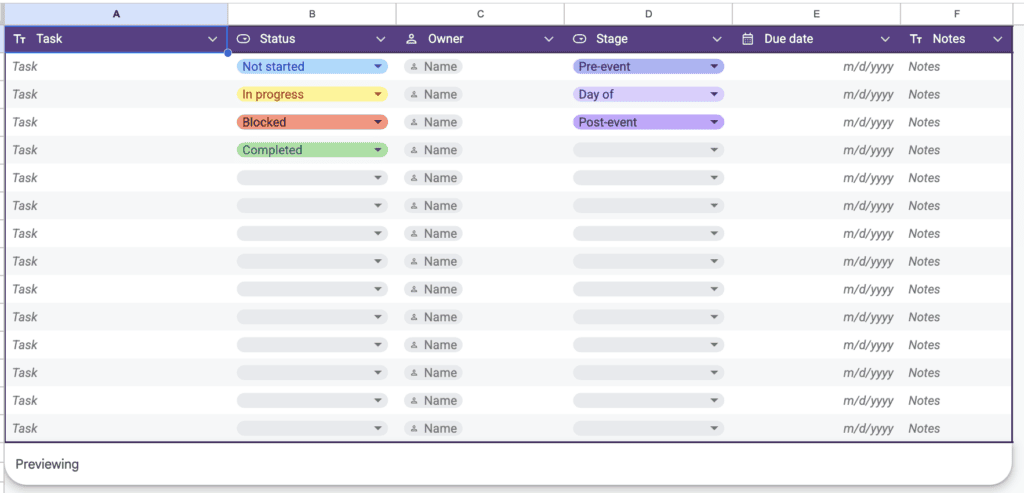Click the Name chip in the Completed row
Viewport: 1024px width, 493px height.
433,150
